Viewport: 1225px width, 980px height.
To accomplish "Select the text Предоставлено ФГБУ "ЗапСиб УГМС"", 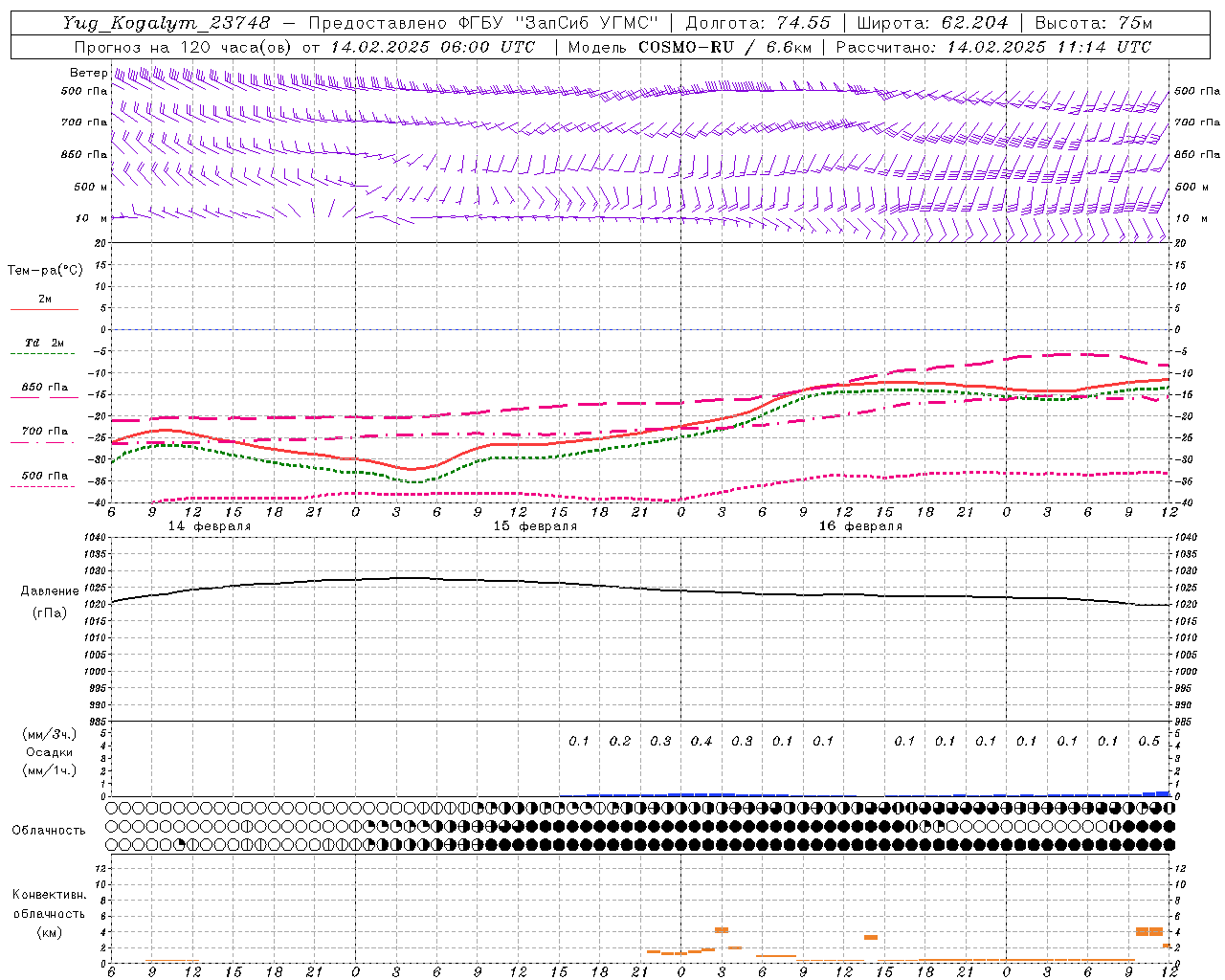I will (x=483, y=22).
